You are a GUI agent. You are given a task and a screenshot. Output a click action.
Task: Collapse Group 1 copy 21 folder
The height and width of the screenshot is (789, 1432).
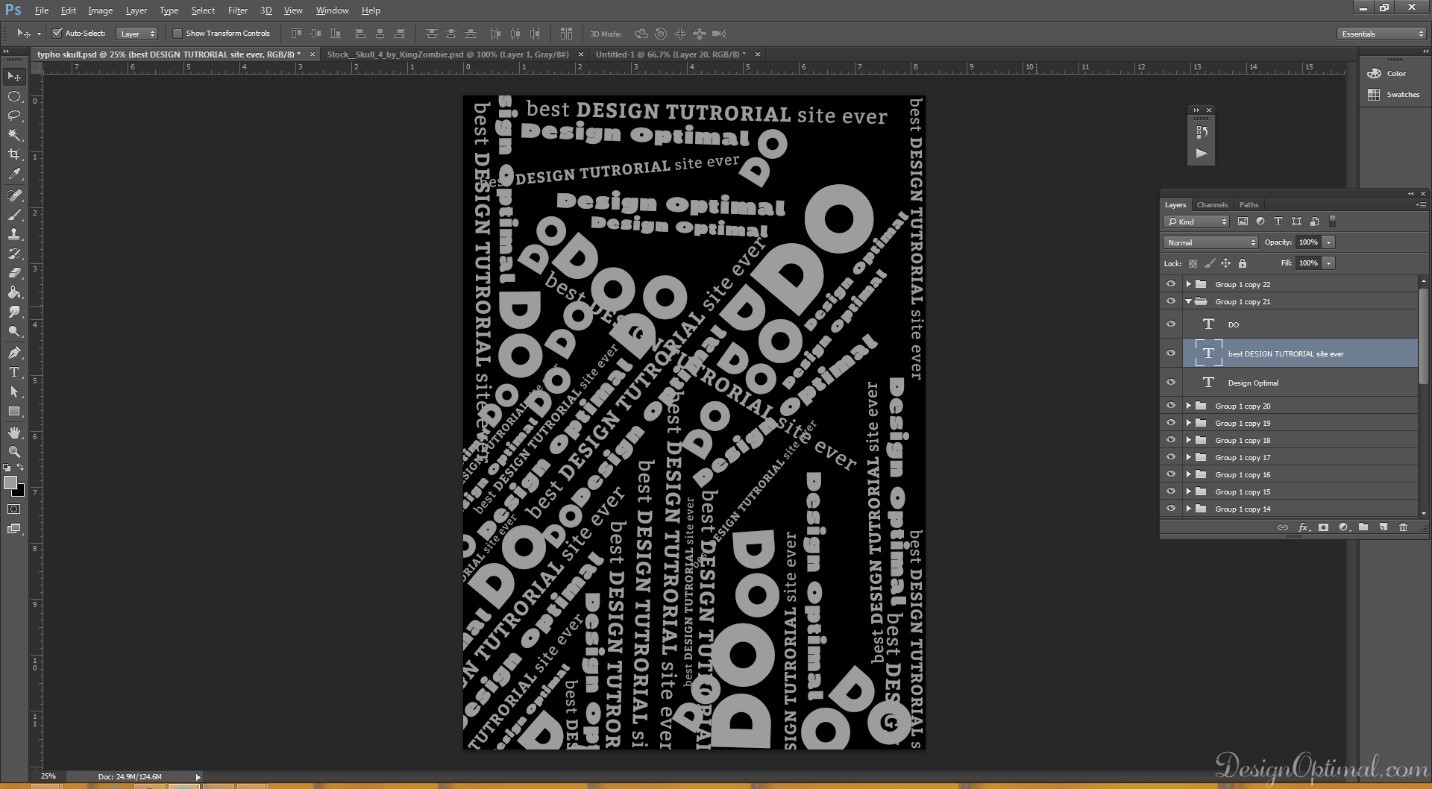(1189, 301)
